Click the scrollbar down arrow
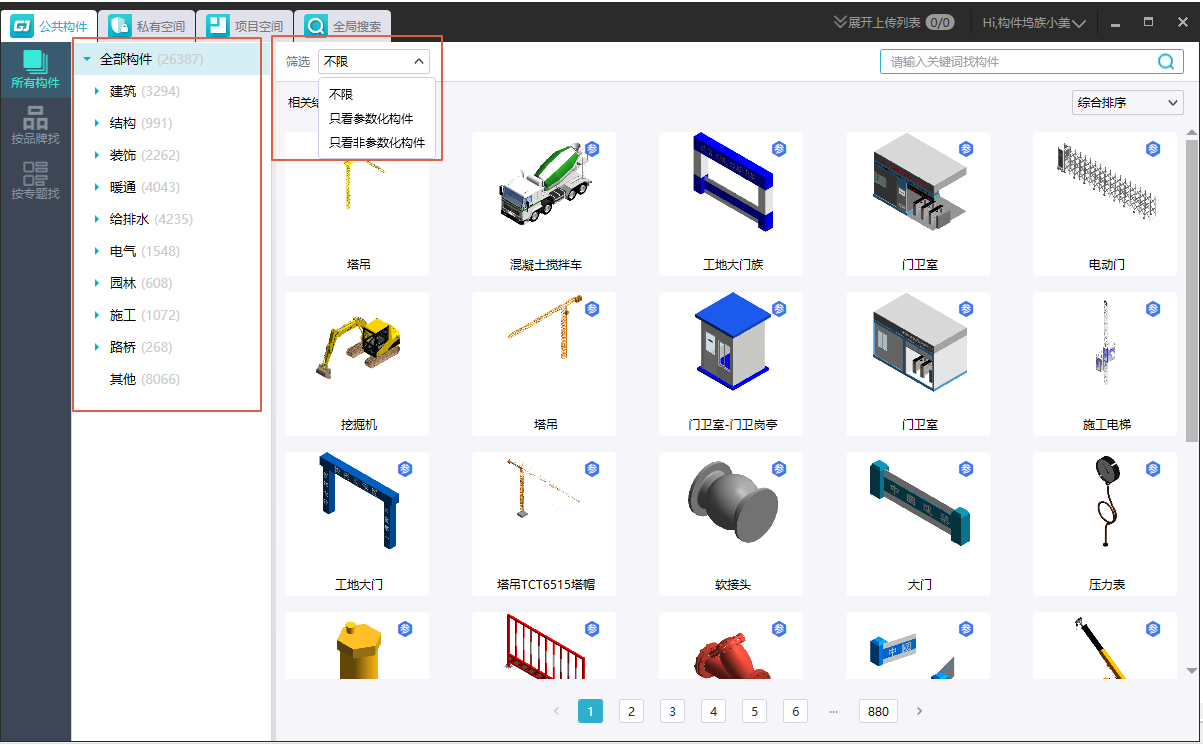Viewport: 1203px width, 745px height. tap(1191, 671)
